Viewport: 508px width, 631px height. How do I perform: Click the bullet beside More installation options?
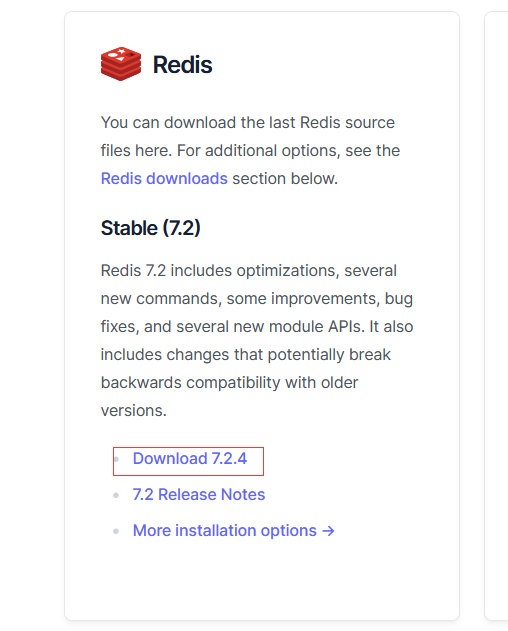[116, 531]
